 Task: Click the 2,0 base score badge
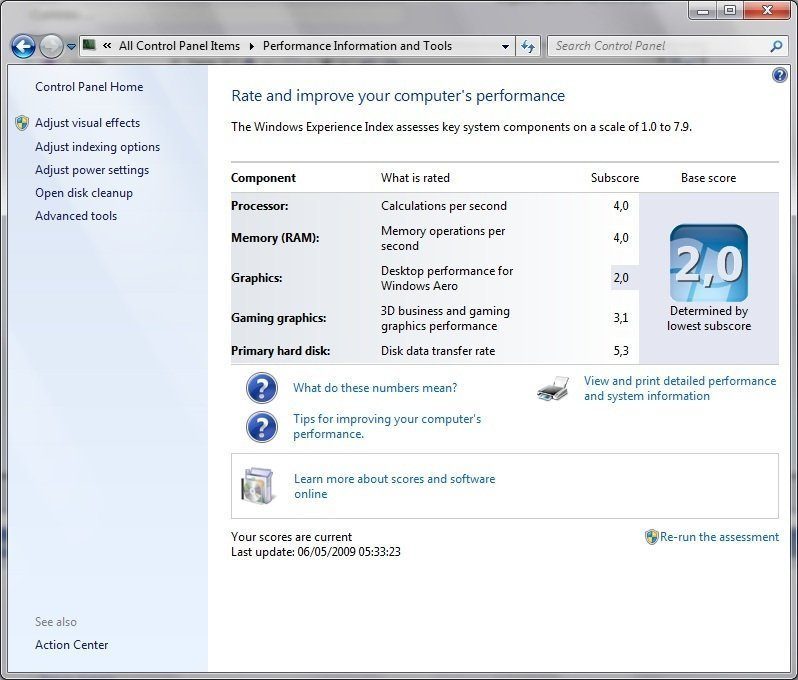pyautogui.click(x=708, y=263)
